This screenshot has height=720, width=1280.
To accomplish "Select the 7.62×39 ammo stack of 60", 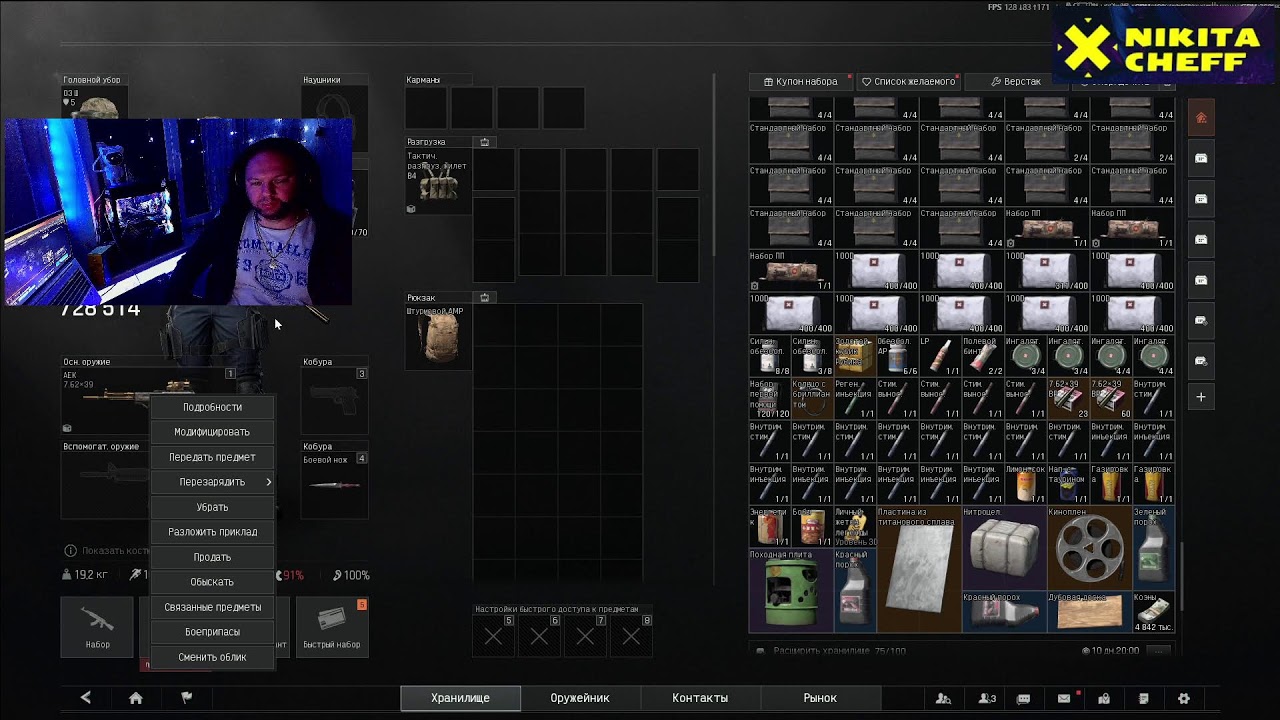I will point(1110,399).
